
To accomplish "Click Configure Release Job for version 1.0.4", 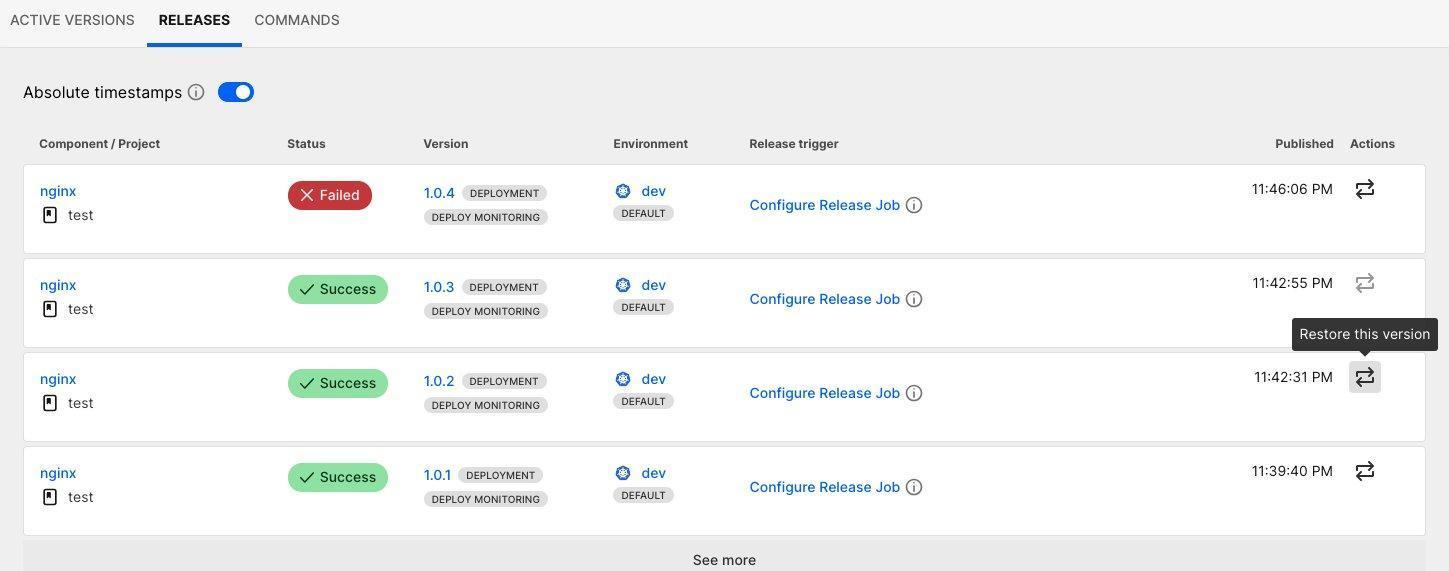I will point(824,205).
